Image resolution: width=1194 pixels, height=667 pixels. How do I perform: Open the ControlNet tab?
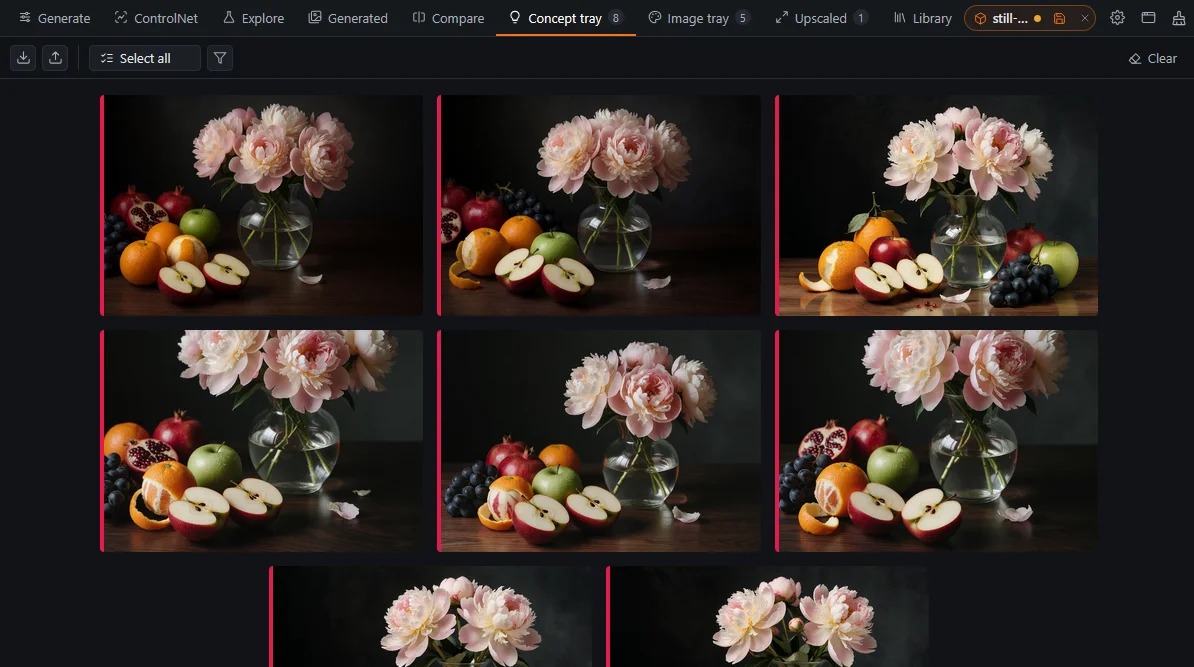tap(156, 18)
